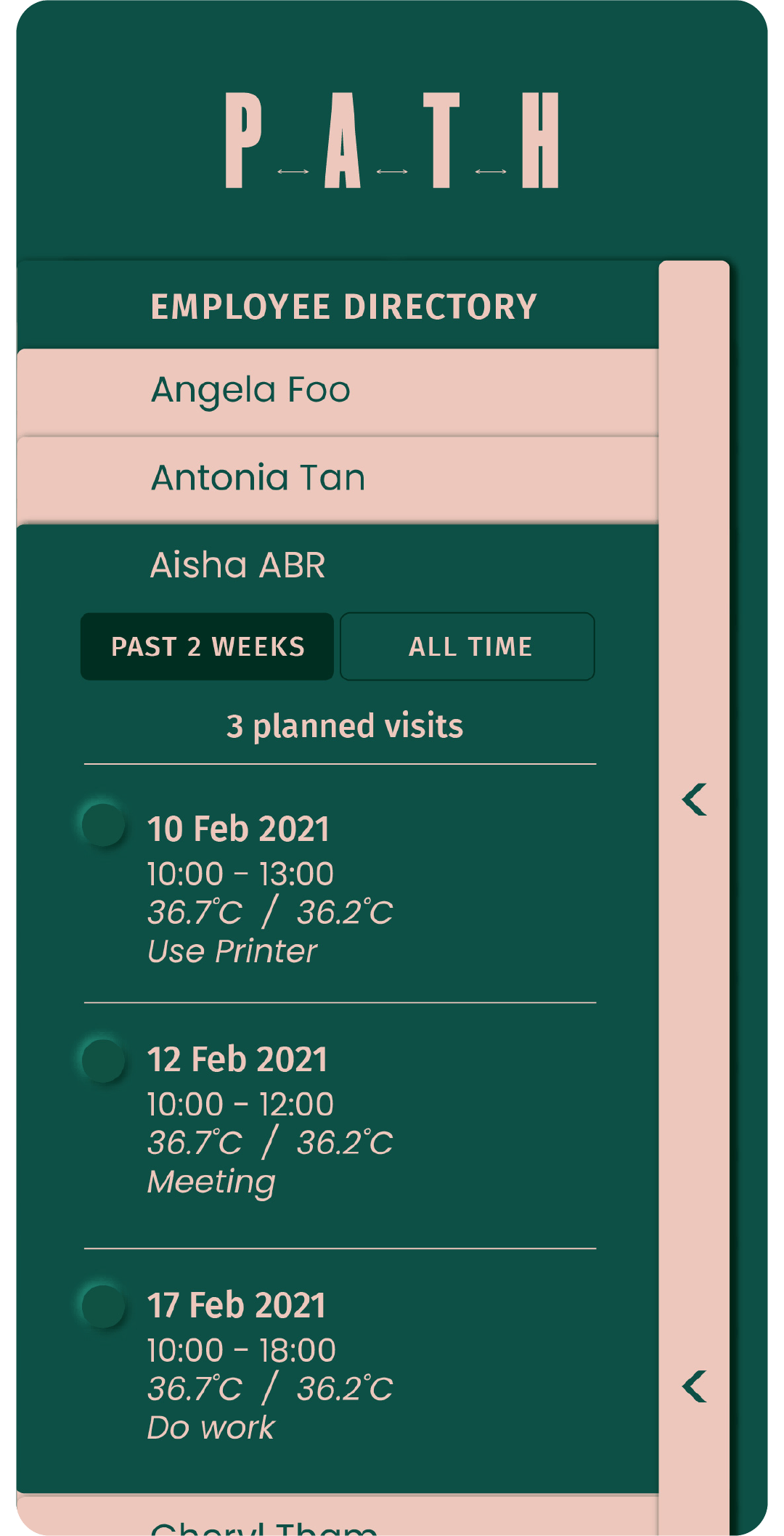
Task: Toggle the circle marker for 12 Feb 2021 visit
Action: coord(103,1060)
